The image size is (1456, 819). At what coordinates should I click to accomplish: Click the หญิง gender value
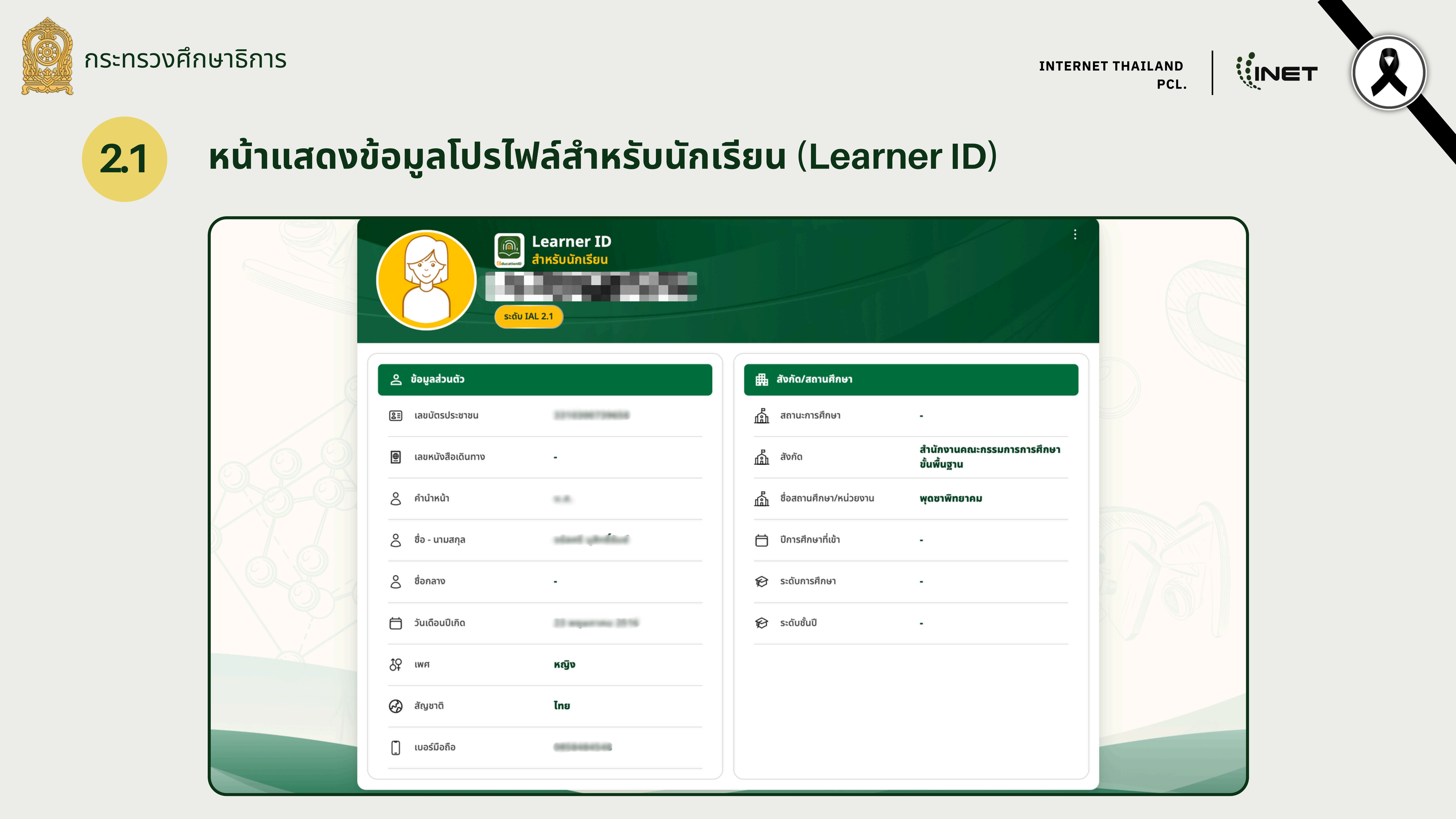pyautogui.click(x=564, y=665)
